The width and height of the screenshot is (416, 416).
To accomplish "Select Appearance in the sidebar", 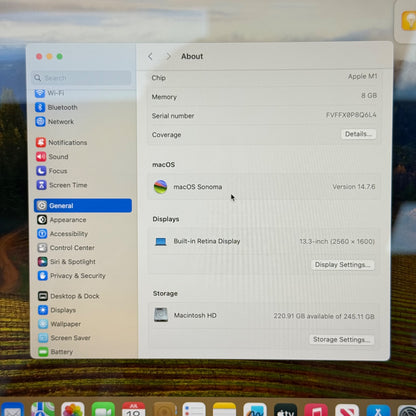I will (62, 220).
